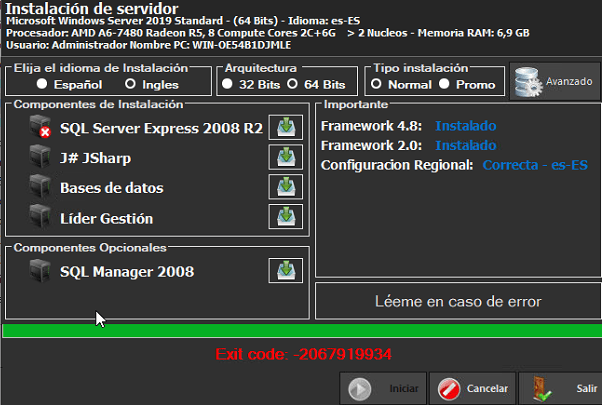Select Normal installation type

click(x=376, y=85)
